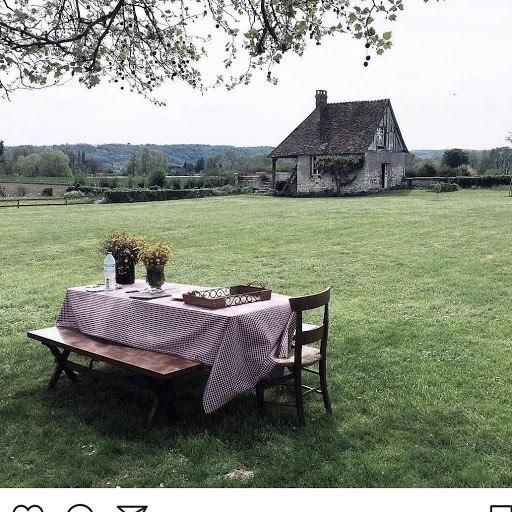Click the cottage doorway
Image resolution: width=512 pixels, height=512 pixels.
tap(385, 175)
